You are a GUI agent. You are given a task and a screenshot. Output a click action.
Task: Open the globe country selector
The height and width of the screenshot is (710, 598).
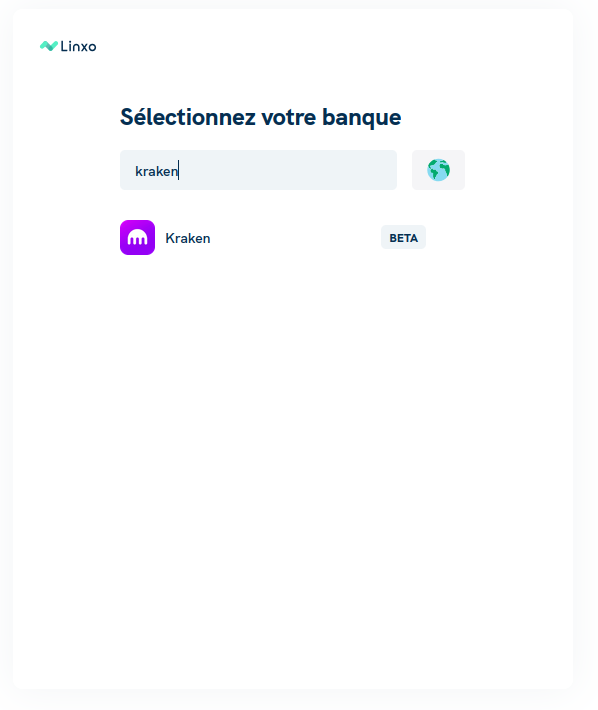(438, 170)
